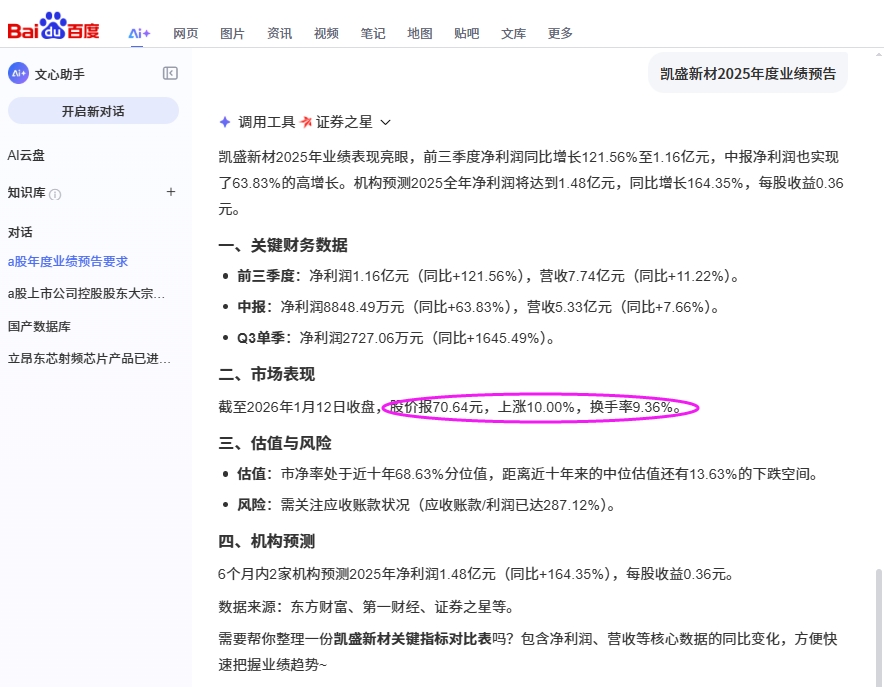Click the 对话 section label
The image size is (884, 687).
pos(20,233)
